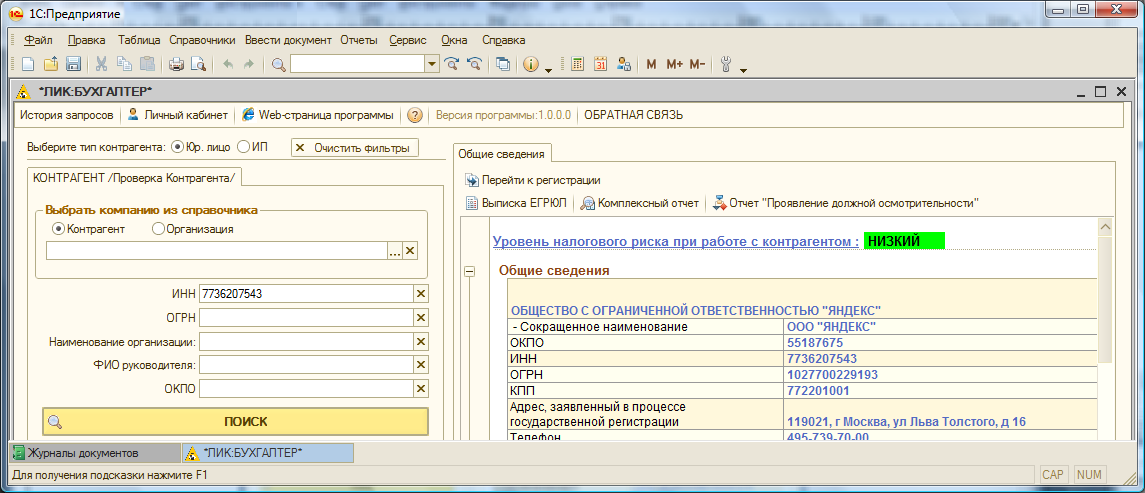The image size is (1145, 493).
Task: Open the Справочники menu
Action: (202, 40)
